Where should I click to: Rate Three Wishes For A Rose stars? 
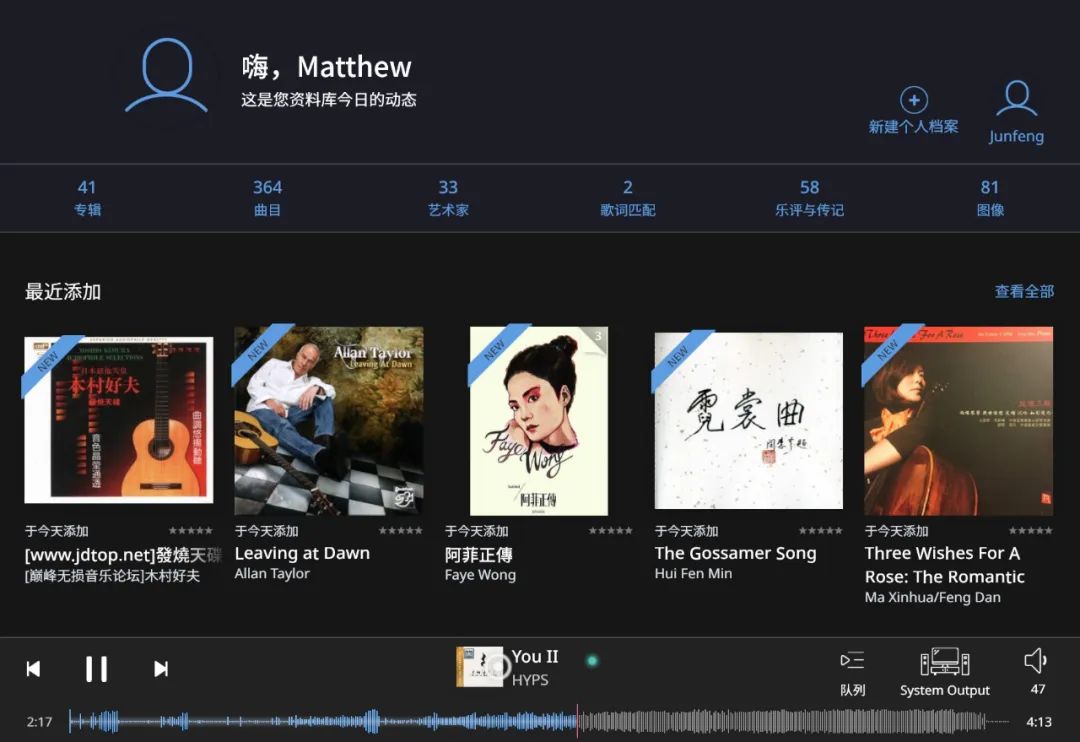[1030, 530]
